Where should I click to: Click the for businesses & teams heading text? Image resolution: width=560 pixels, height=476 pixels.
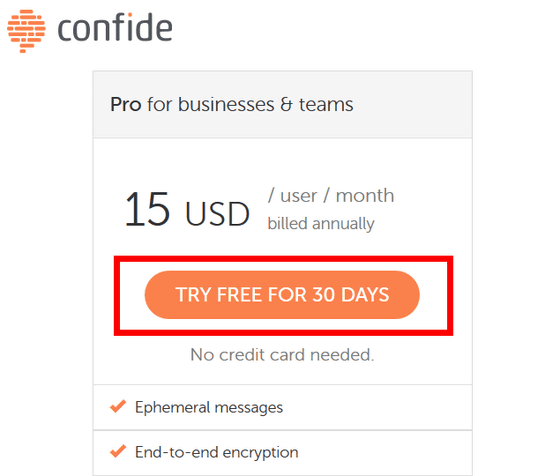250,105
